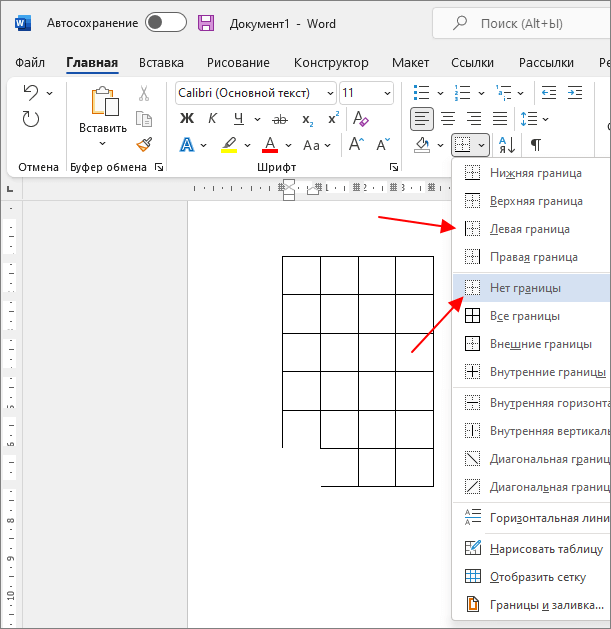
Task: Click the Word application icon
Action: click(x=22, y=23)
